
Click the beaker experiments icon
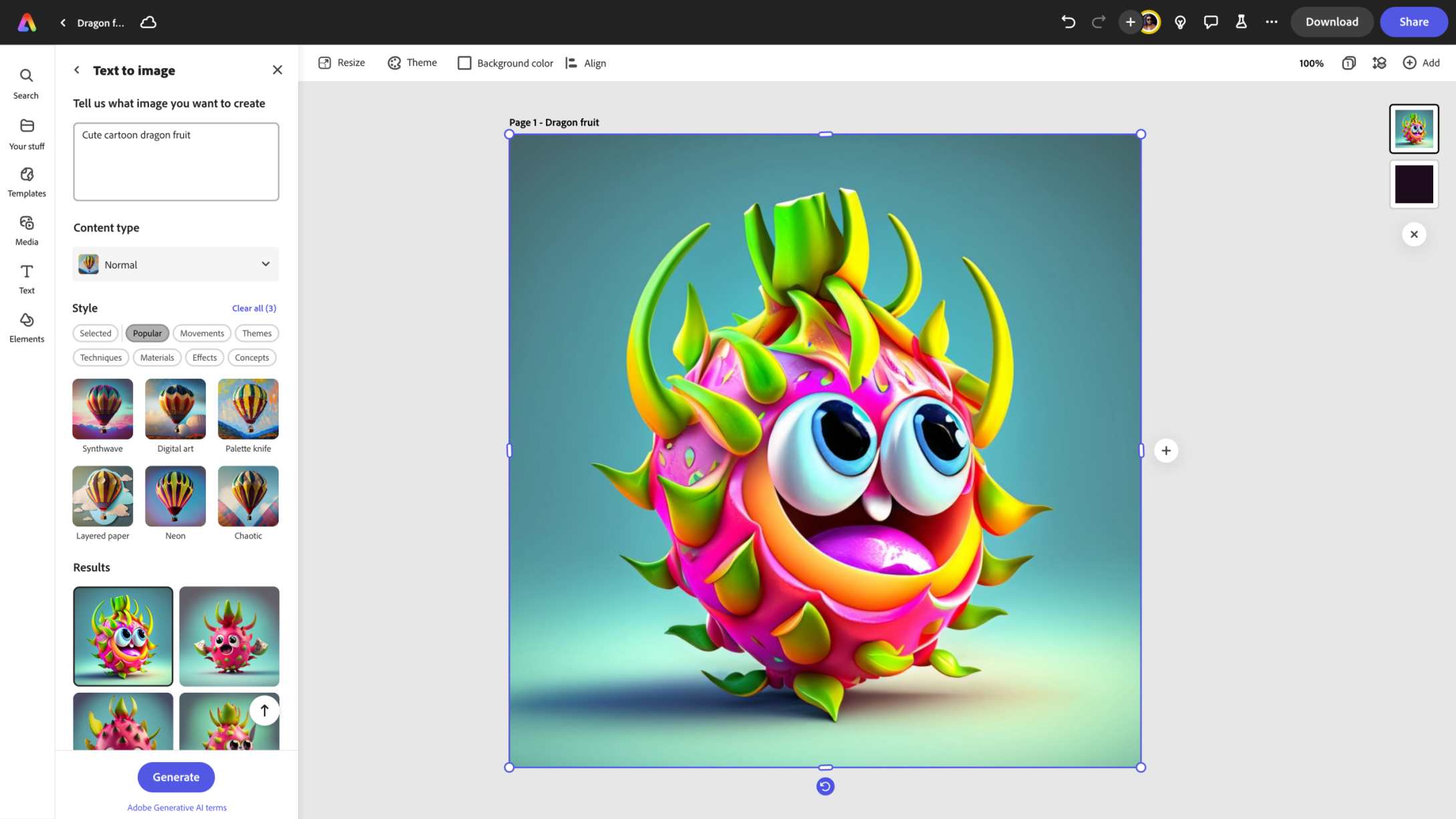[1241, 22]
